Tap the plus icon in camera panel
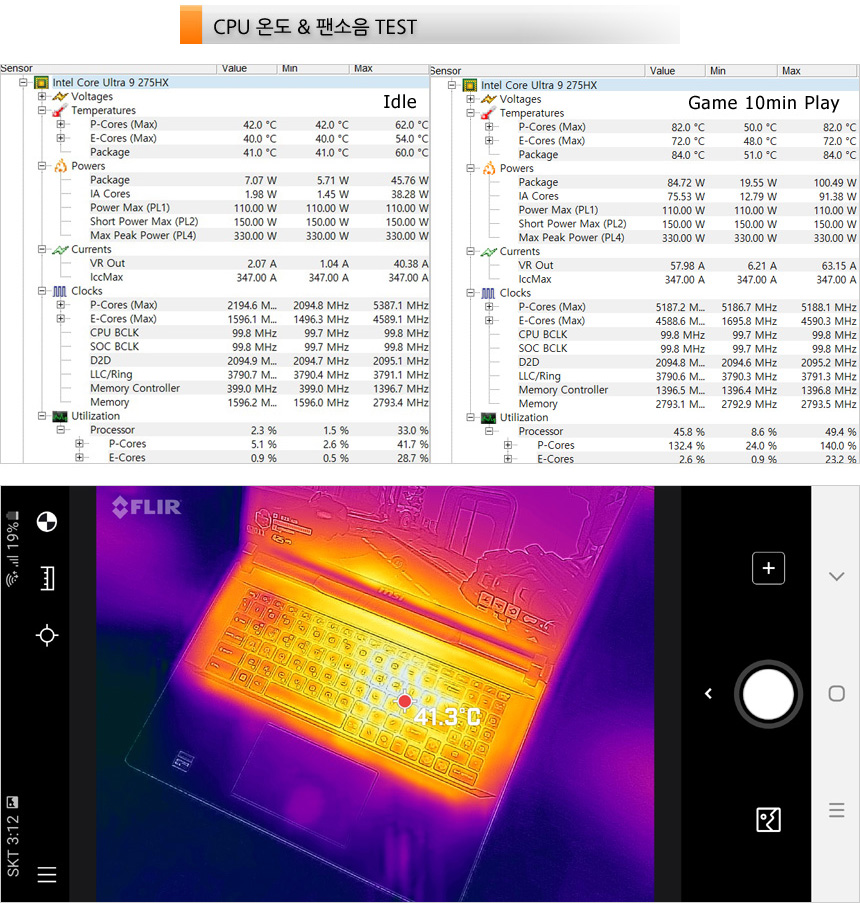The image size is (860, 906). tap(768, 568)
